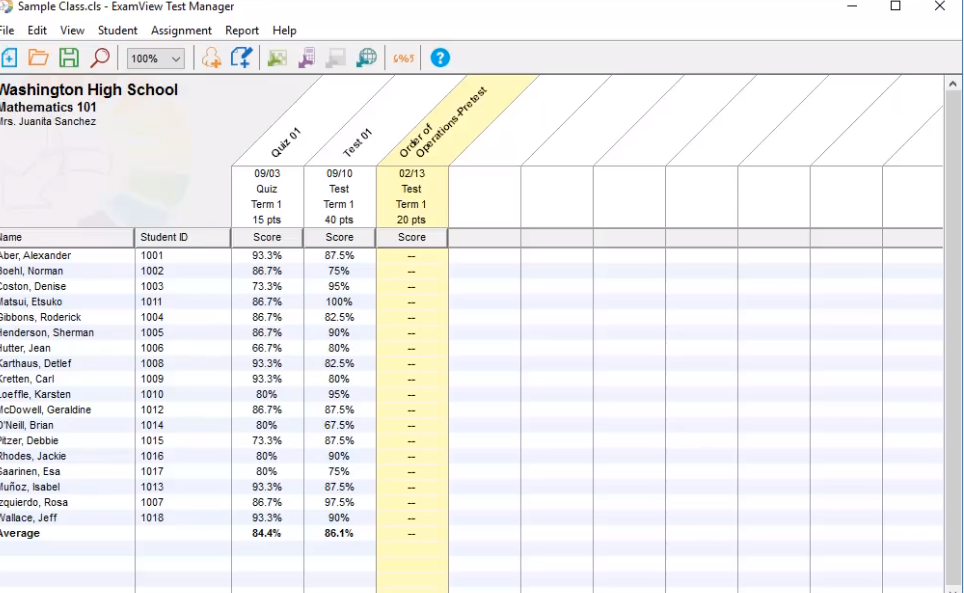Image resolution: width=964 pixels, height=593 pixels.
Task: Open the Student menu
Action: [117, 30]
